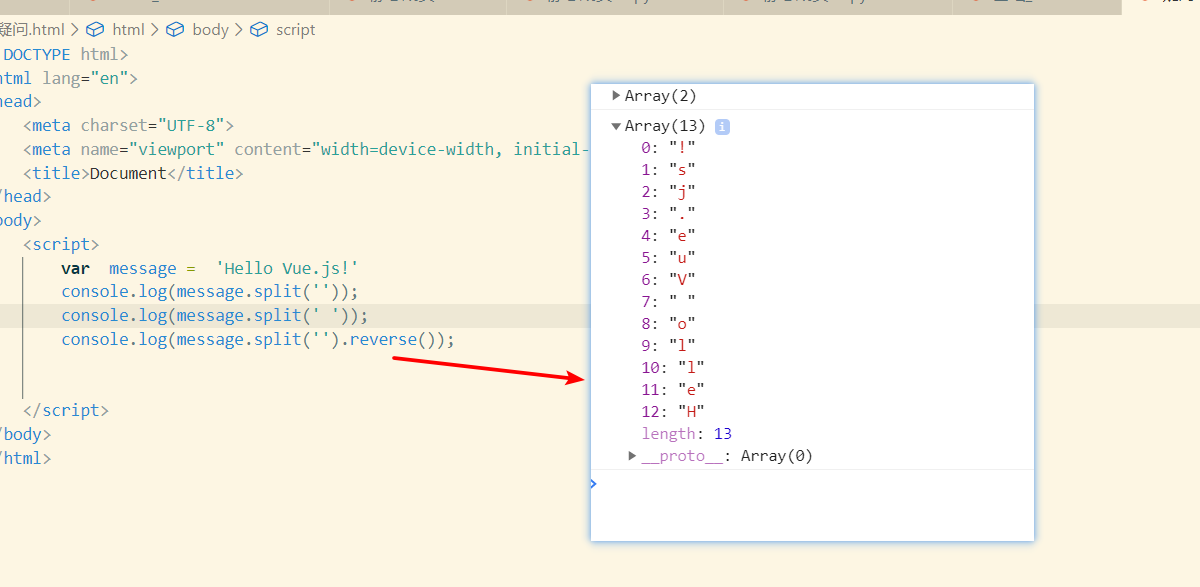Click array entry 1: "s"
Screen dimensions: 1200x587
point(668,170)
